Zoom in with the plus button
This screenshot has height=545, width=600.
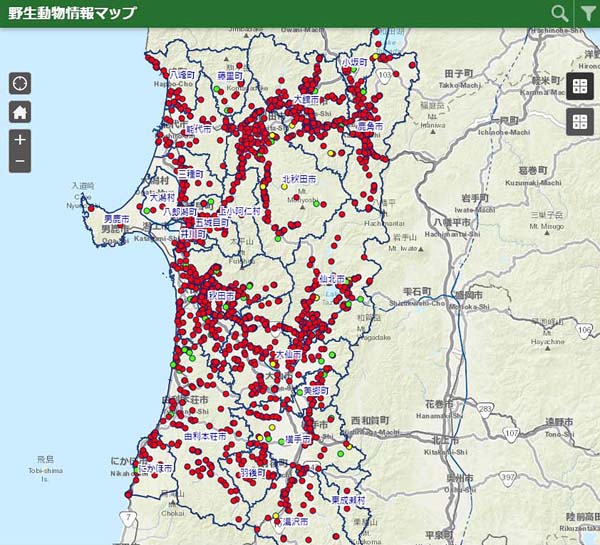point(20,139)
